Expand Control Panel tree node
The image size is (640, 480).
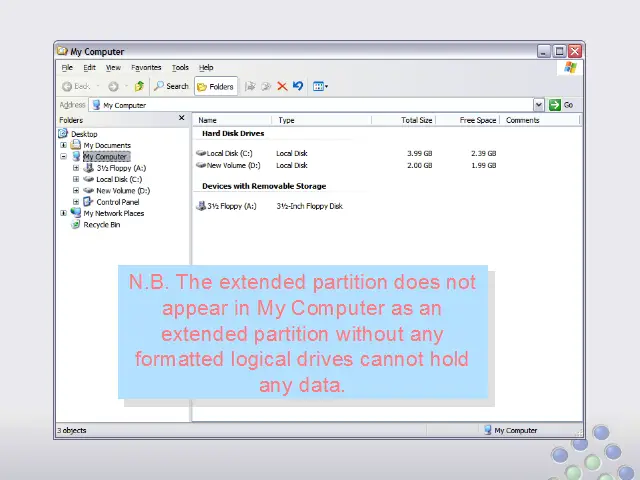pyautogui.click(x=76, y=202)
